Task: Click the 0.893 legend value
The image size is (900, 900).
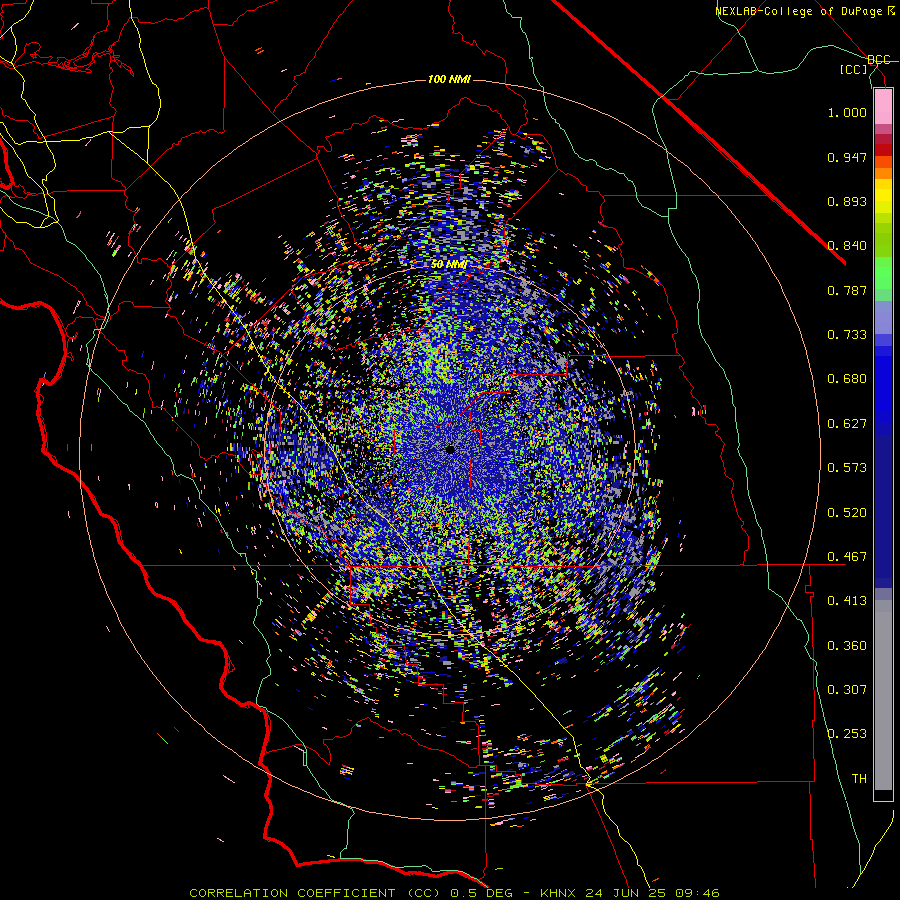Action: [x=847, y=201]
